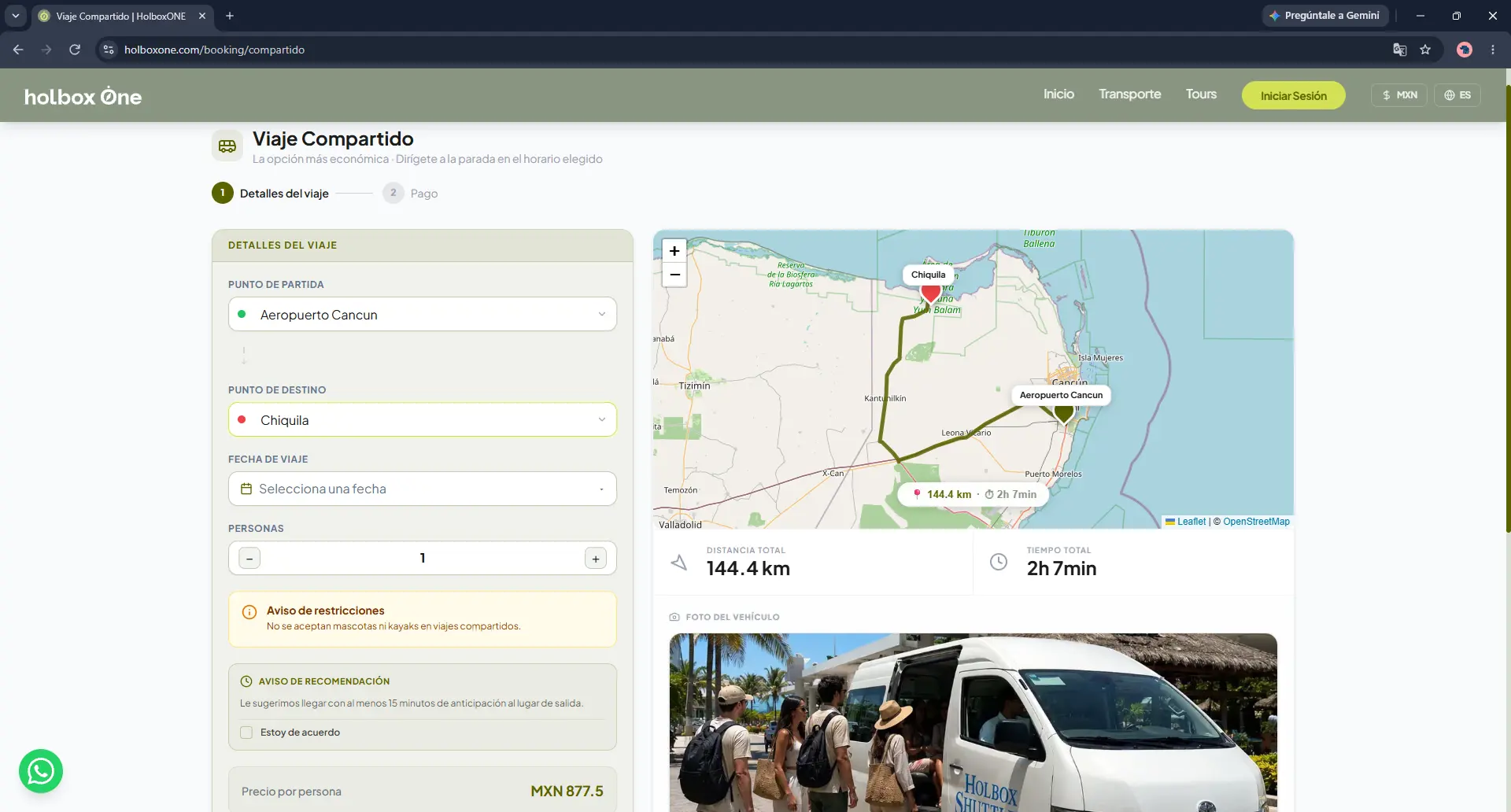
Task: Zoom out on the route map
Action: 674,275
